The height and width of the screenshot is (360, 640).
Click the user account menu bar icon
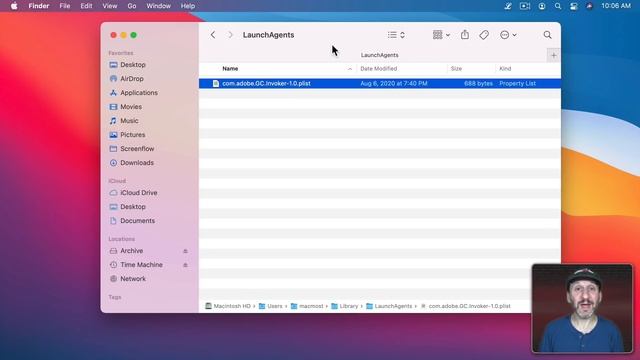coord(542,6)
